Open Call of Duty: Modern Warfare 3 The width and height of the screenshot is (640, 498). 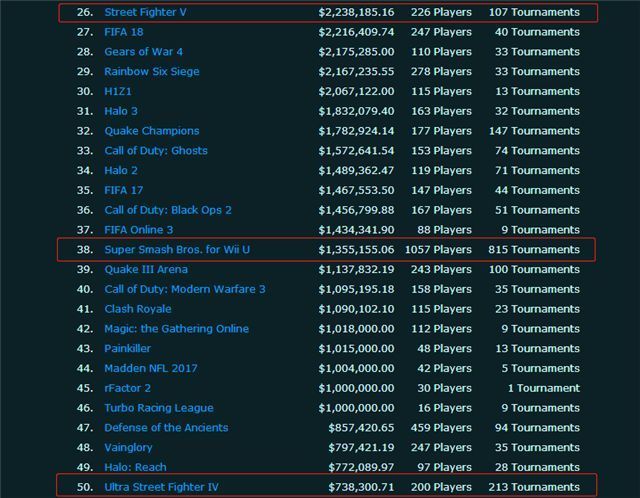[x=185, y=289]
